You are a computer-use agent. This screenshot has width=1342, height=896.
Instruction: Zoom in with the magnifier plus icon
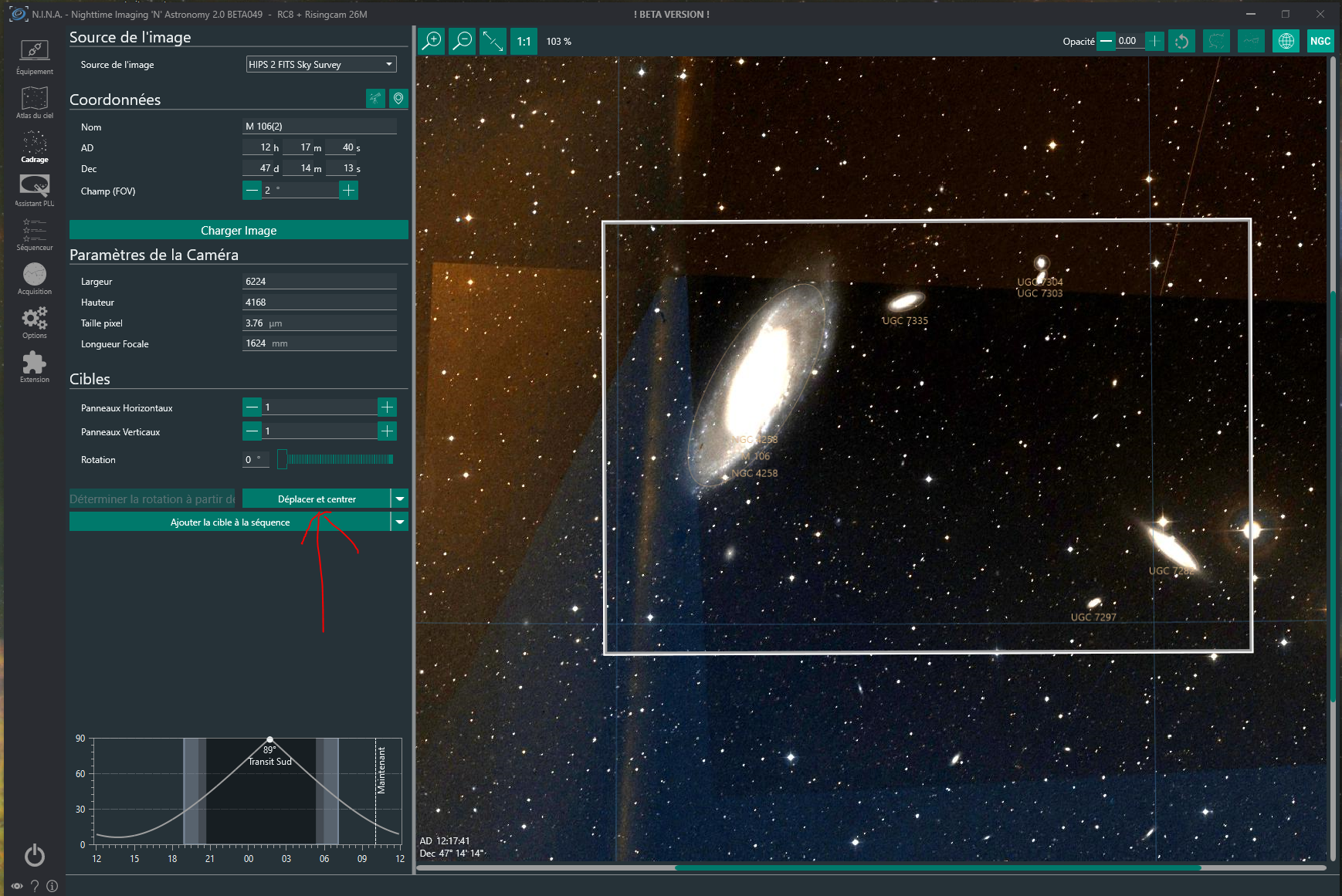pos(432,41)
